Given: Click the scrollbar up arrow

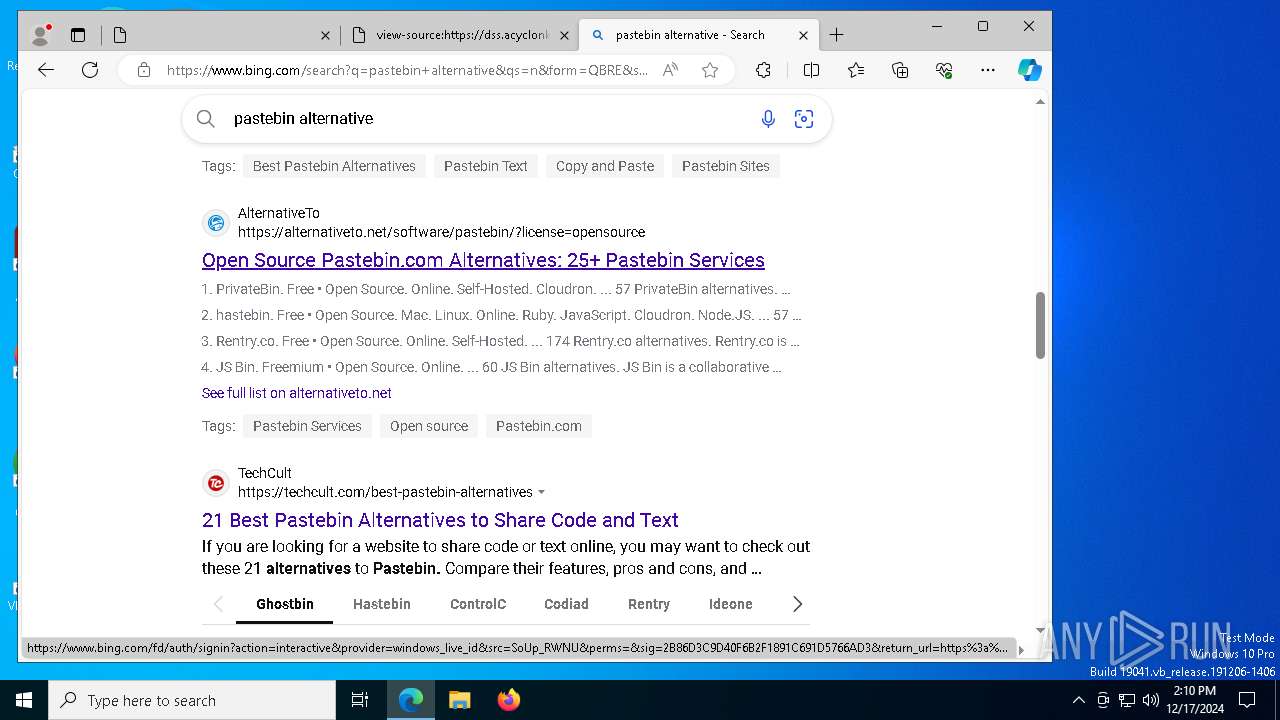Looking at the screenshot, I should (1040, 102).
